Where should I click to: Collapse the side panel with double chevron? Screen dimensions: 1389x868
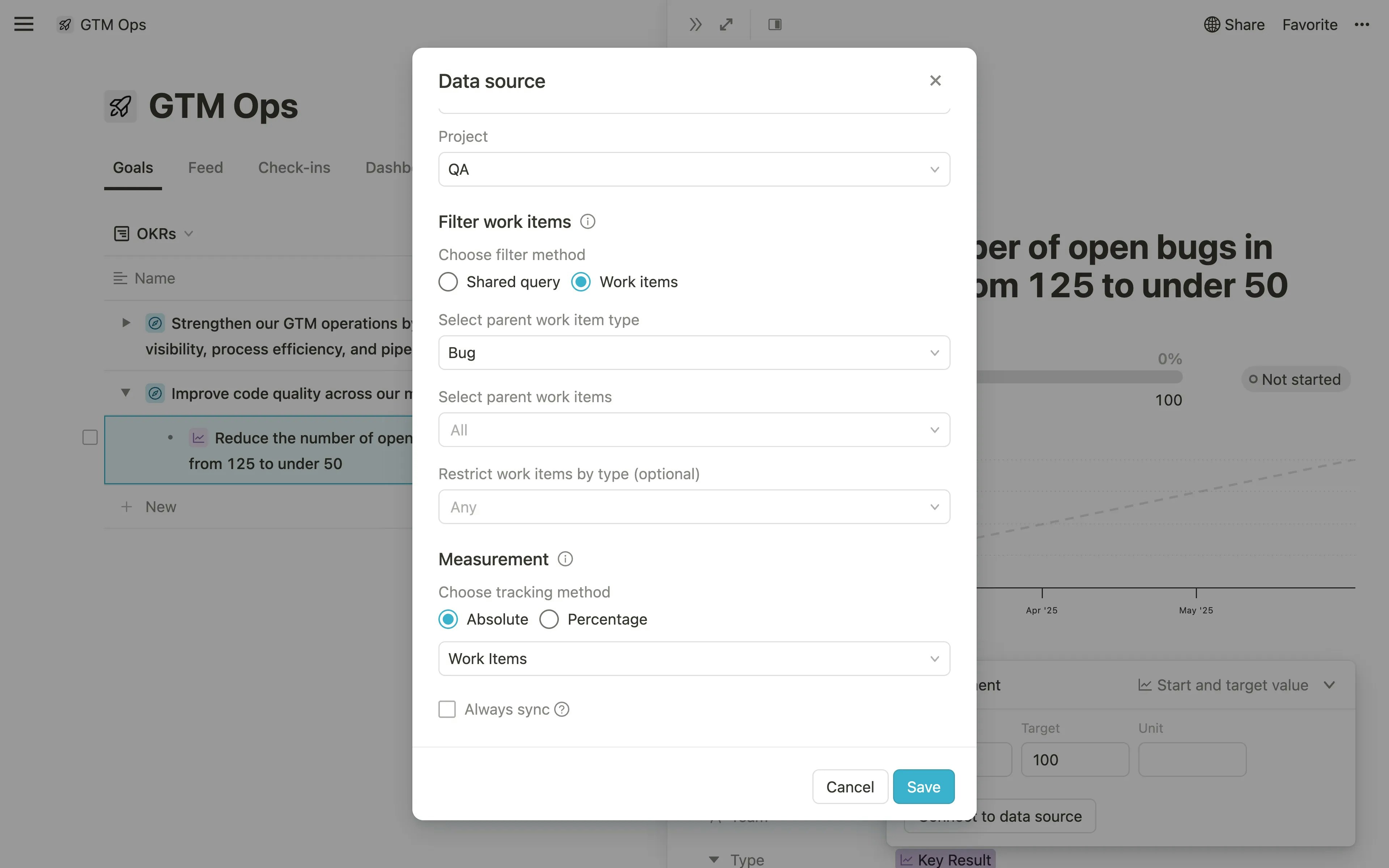695,24
